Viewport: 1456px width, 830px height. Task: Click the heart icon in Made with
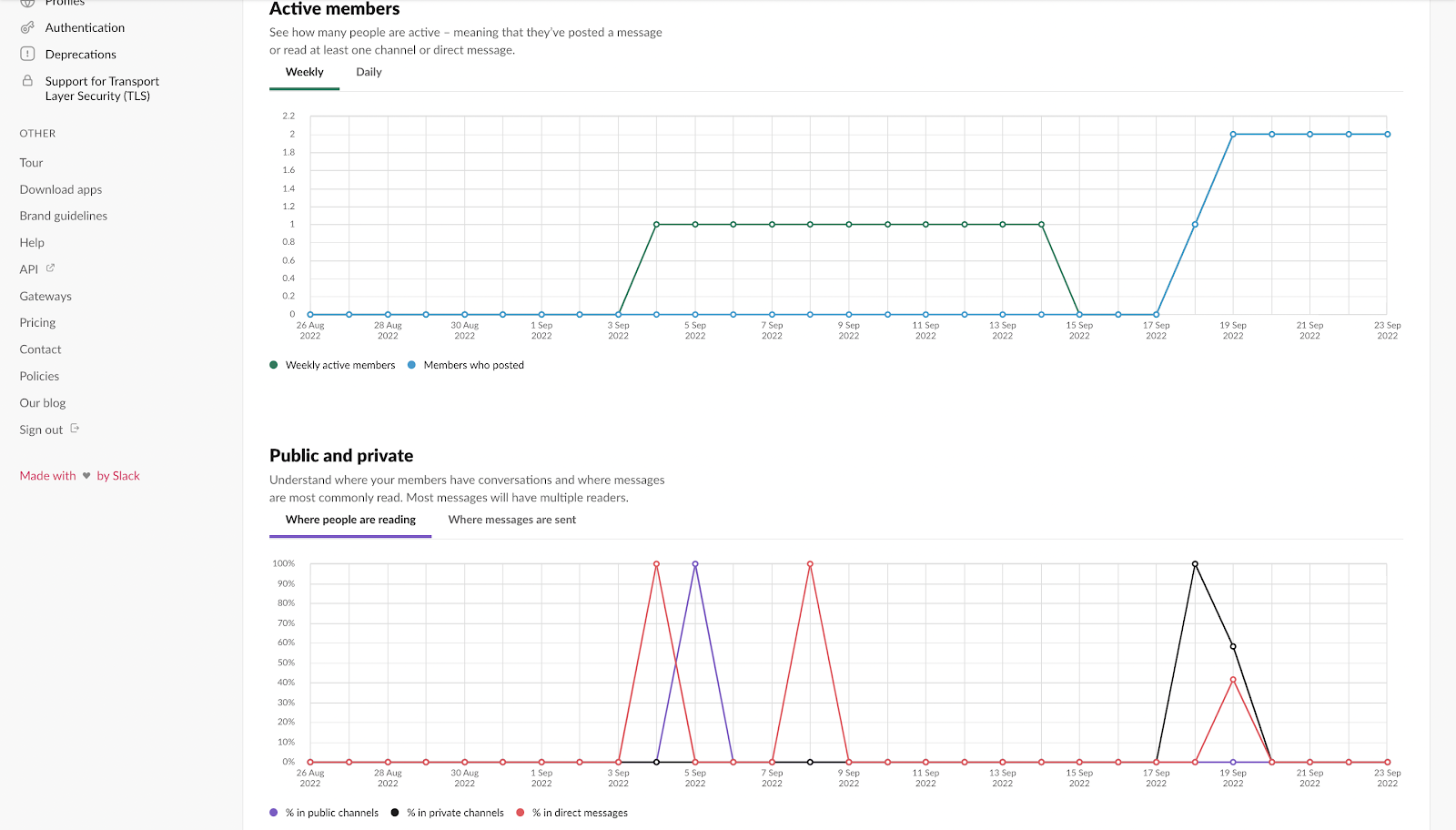point(86,476)
